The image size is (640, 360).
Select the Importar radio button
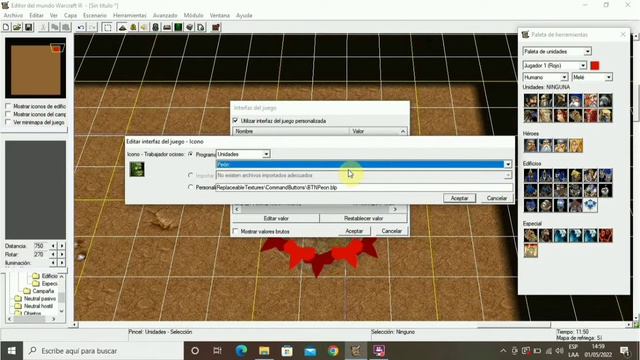pyautogui.click(x=191, y=175)
